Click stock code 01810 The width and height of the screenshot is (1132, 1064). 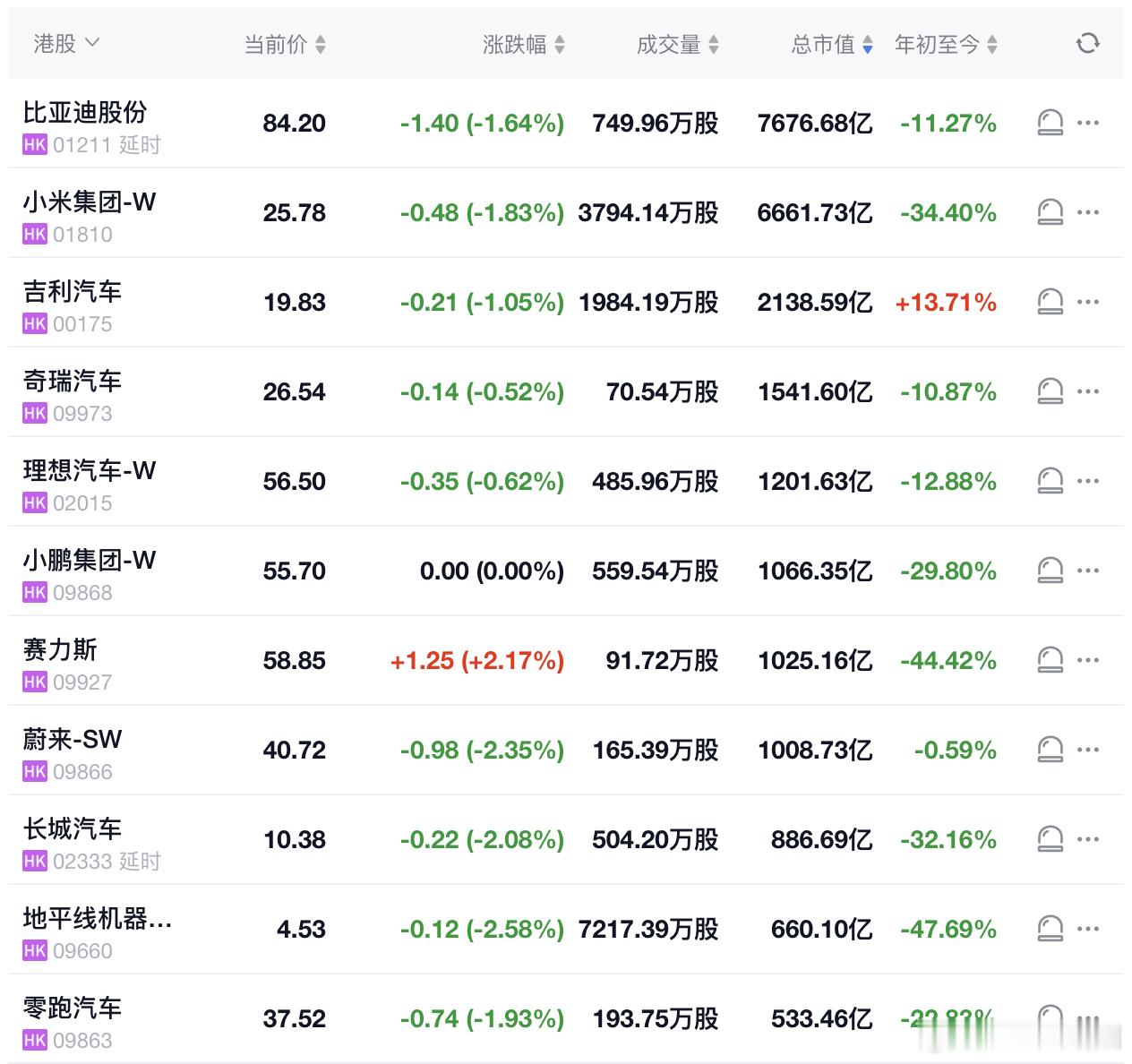tap(82, 235)
